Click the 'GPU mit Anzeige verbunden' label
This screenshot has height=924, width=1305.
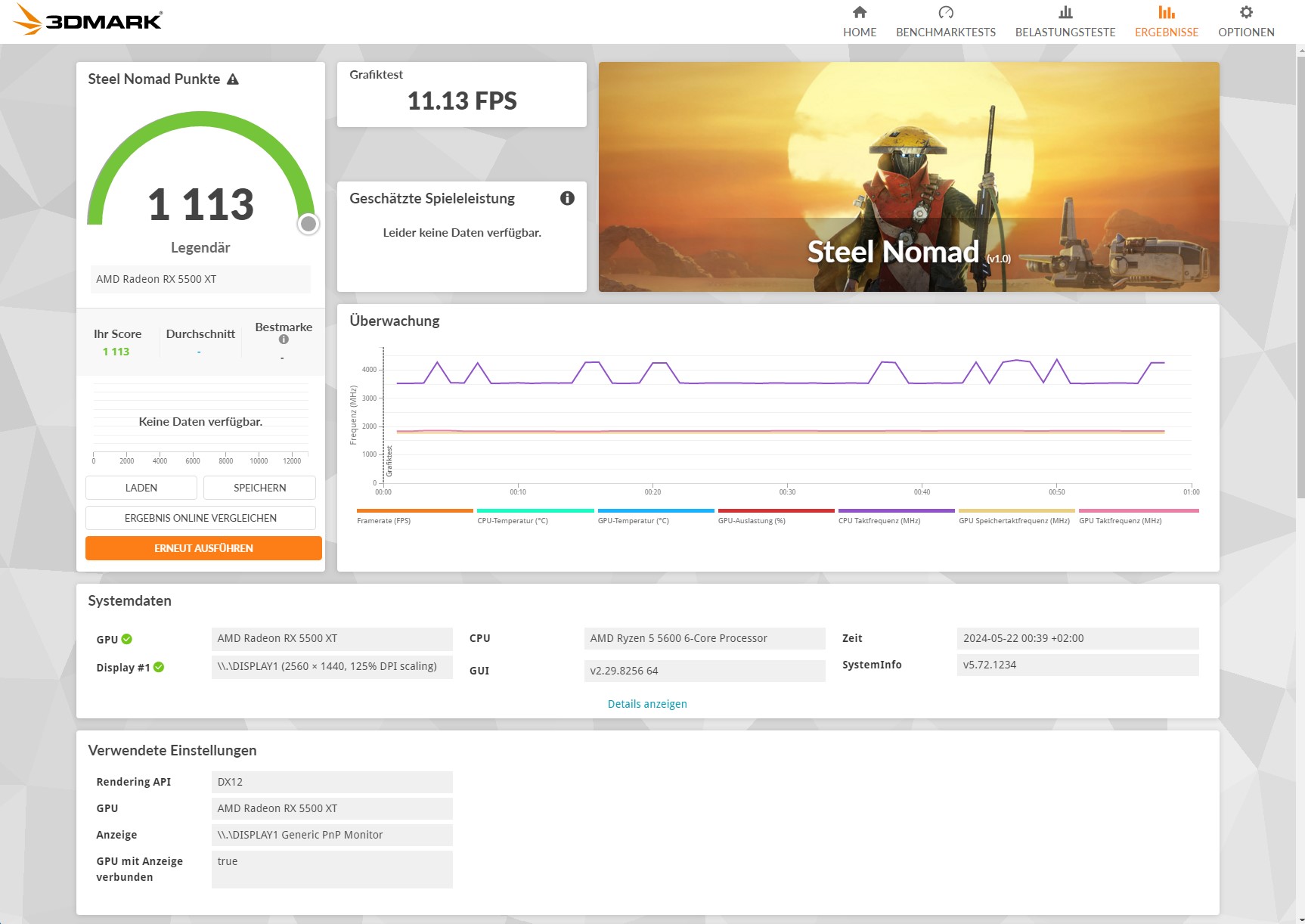[140, 870]
